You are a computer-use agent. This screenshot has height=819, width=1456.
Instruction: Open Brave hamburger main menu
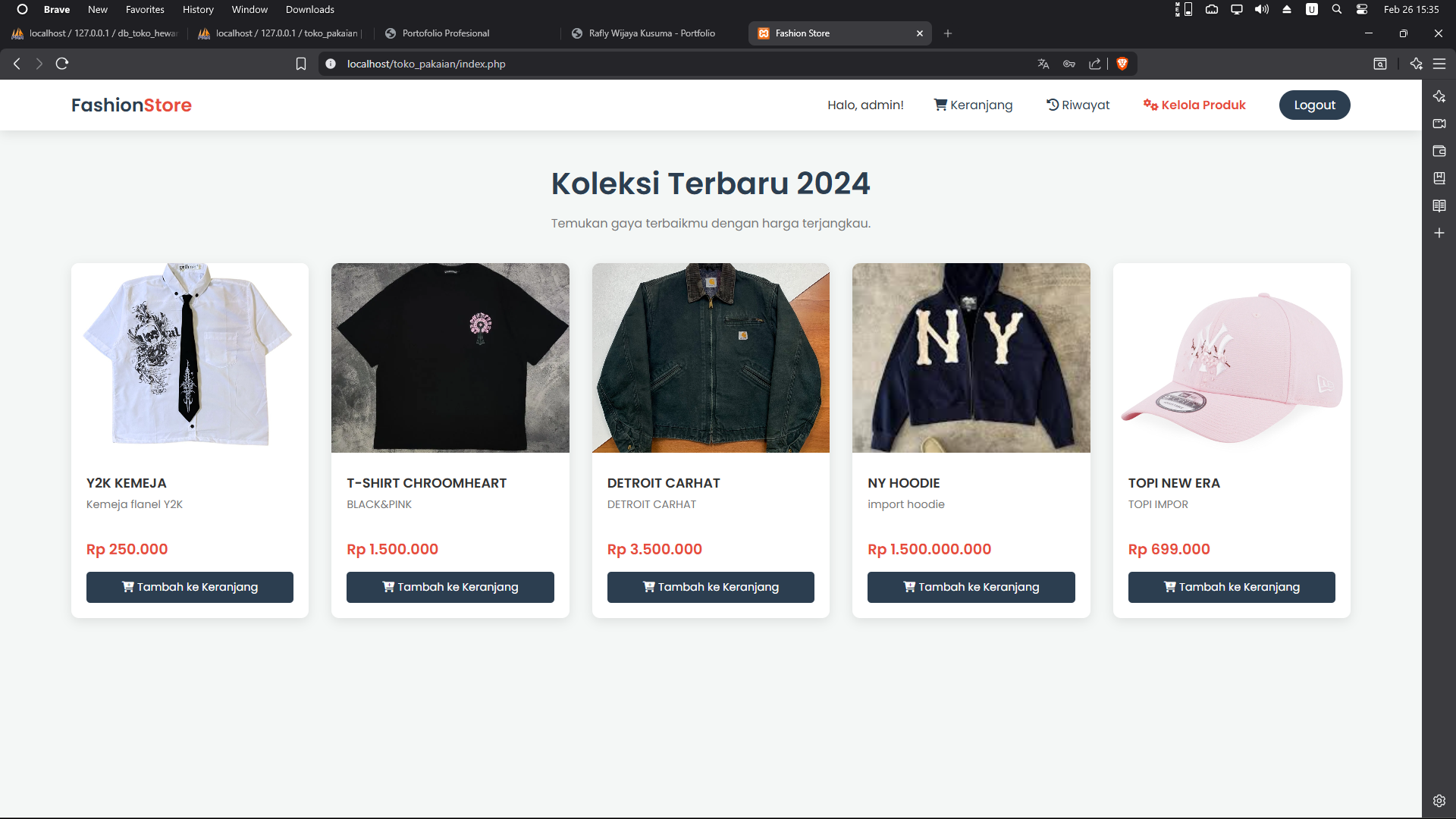click(1439, 64)
